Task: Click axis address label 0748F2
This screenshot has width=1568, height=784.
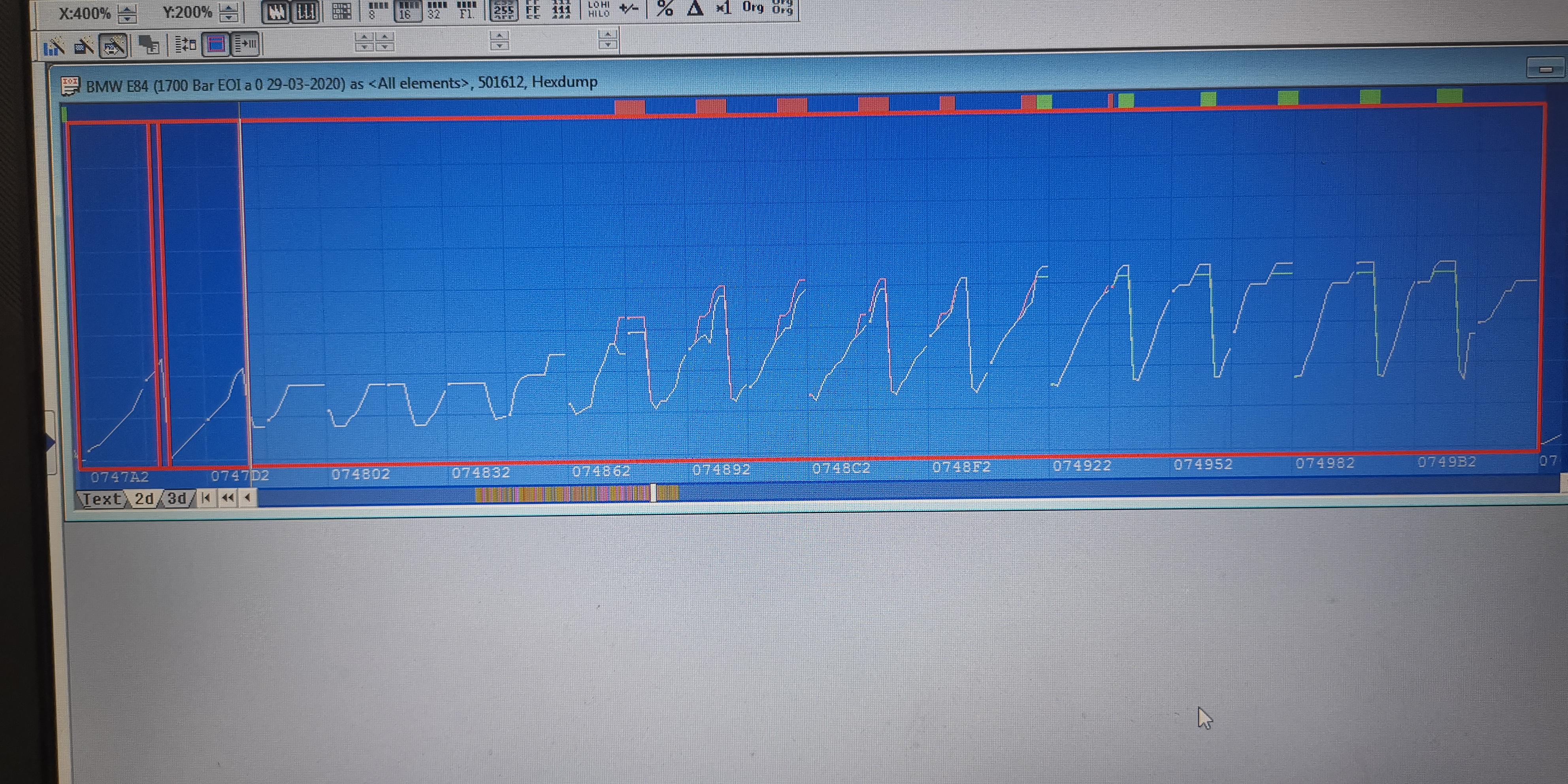Action: [x=961, y=467]
